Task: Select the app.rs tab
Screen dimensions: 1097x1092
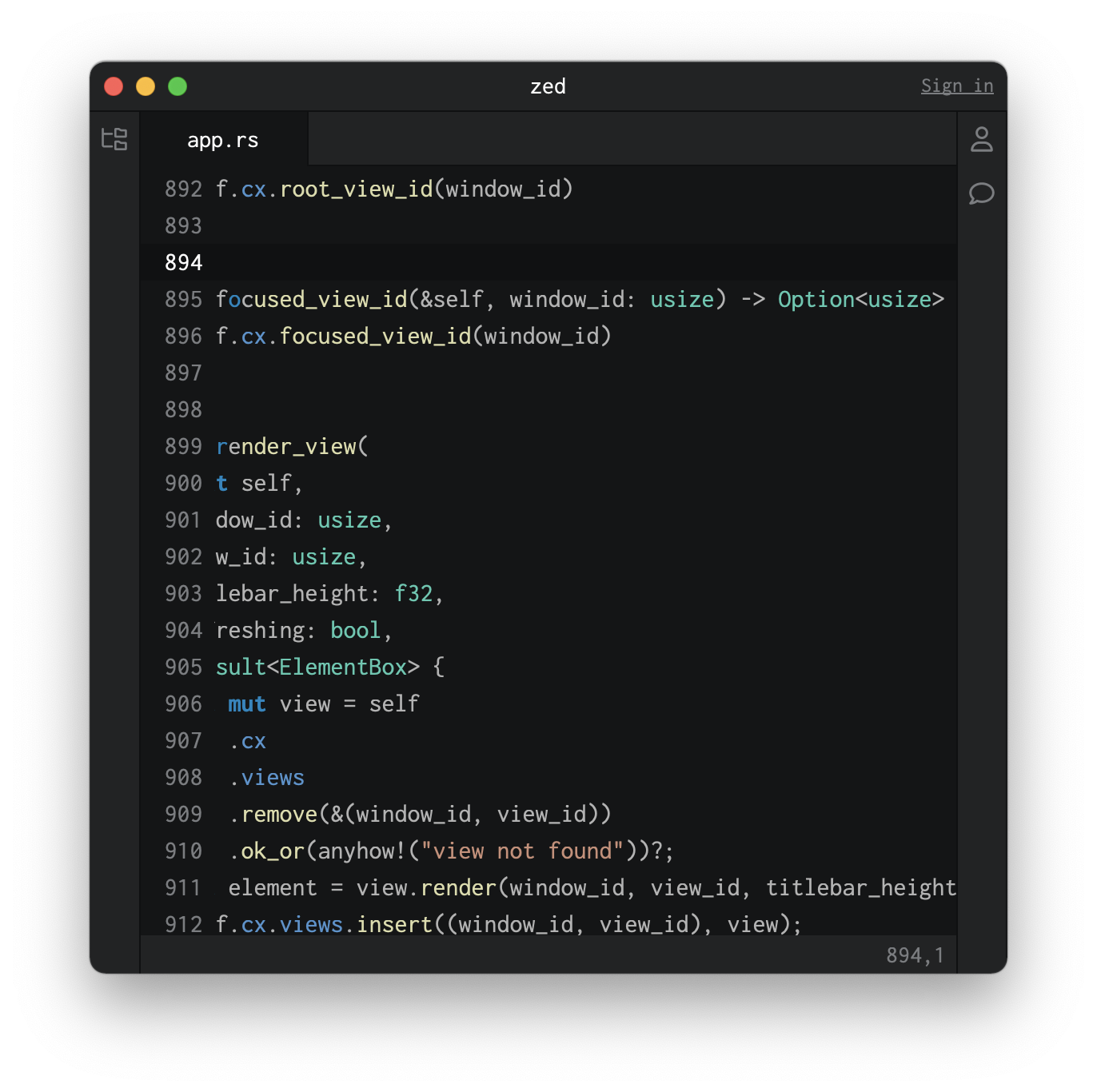Action: click(x=223, y=140)
